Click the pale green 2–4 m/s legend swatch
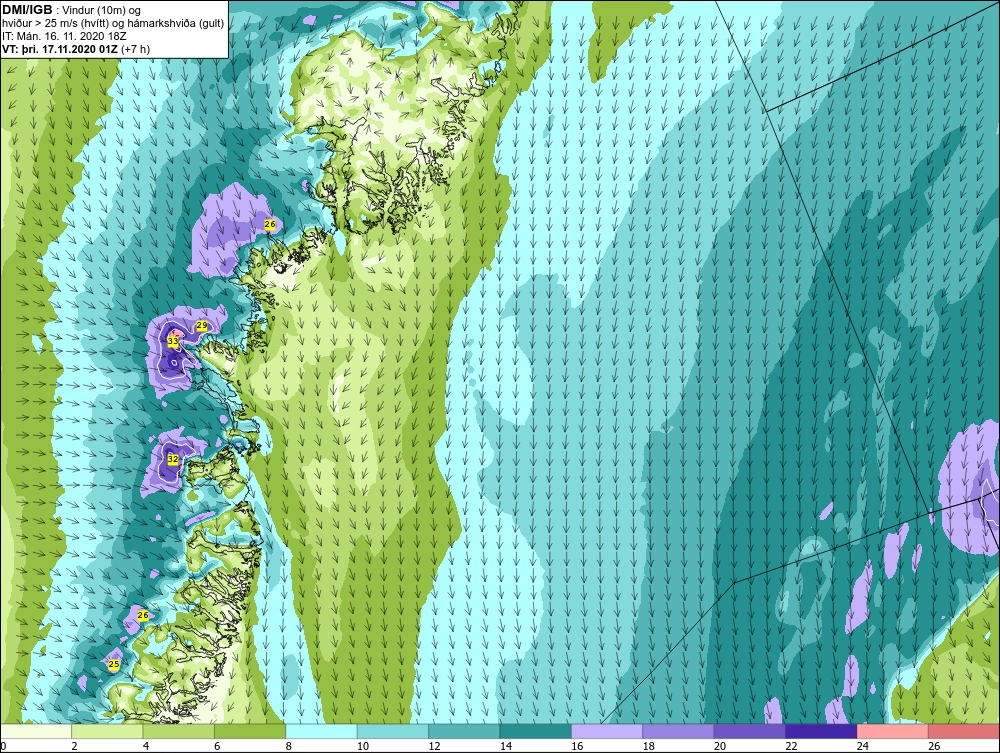Viewport: 1000px width, 753px height. tap(107, 731)
